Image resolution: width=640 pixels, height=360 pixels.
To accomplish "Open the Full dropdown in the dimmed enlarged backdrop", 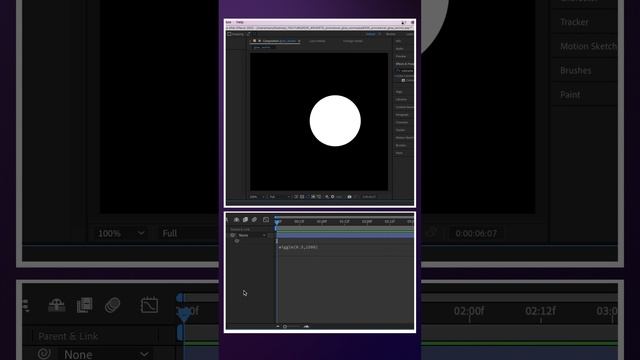I will pos(188,233).
